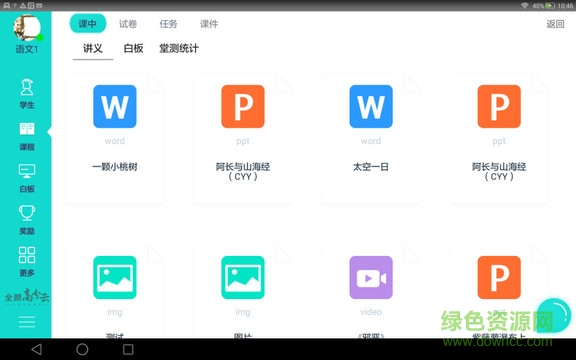Tap the floating teal circle button
This screenshot has height=360, width=576.
click(x=554, y=315)
